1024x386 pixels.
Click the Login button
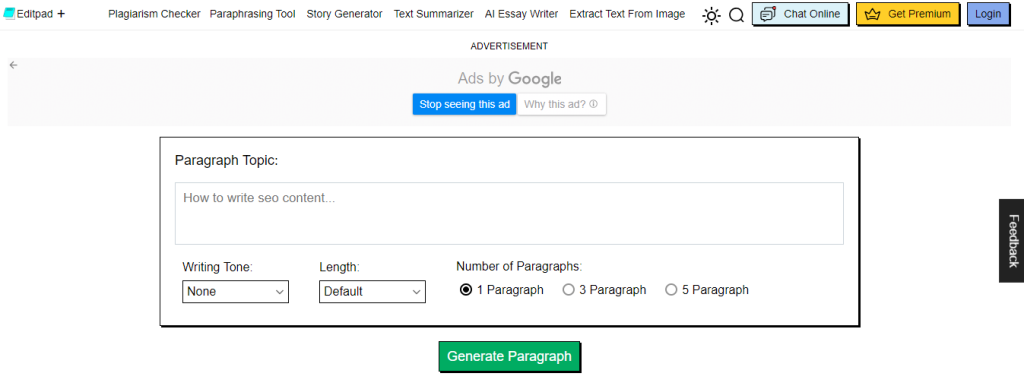(987, 14)
